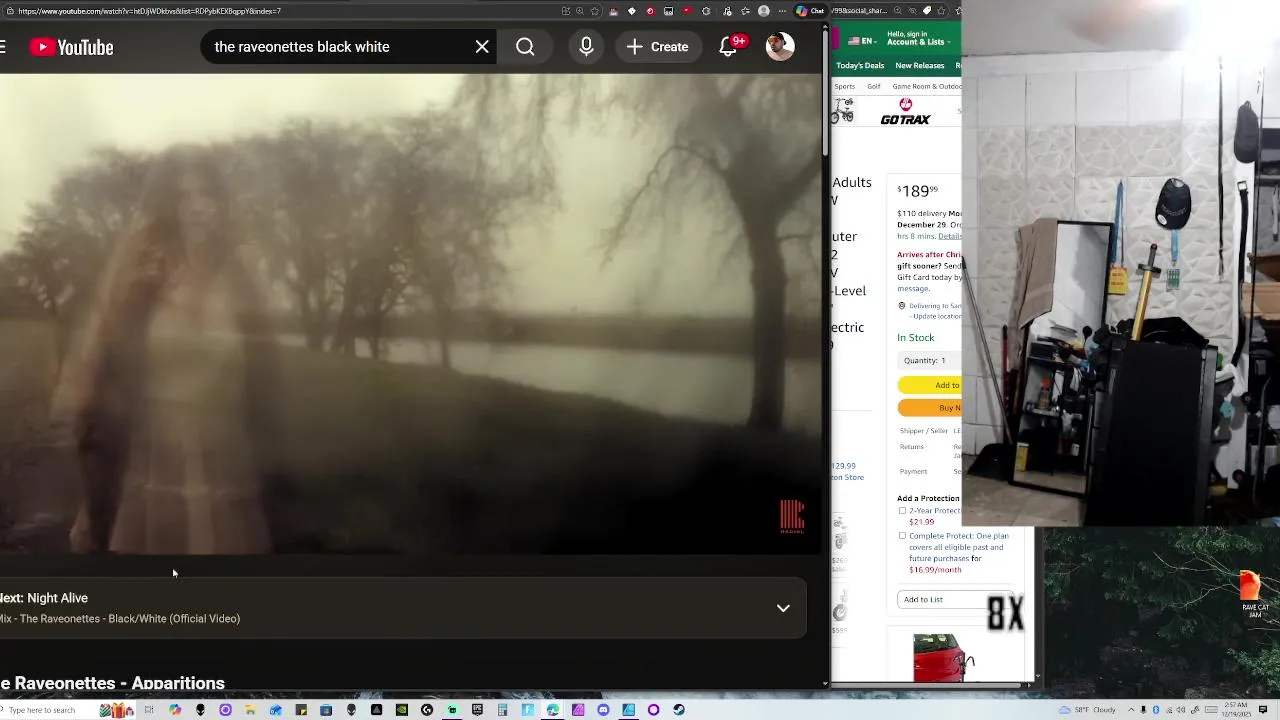Open Calculator from the taskbar
1280x720 pixels.
pyautogui.click(x=502, y=710)
